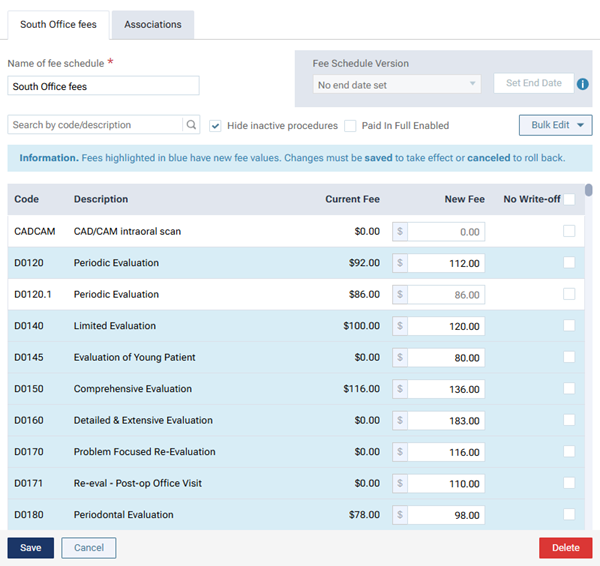The image size is (600, 566).
Task: Click the blue info icon beside Set End Date
Action: pos(583,84)
